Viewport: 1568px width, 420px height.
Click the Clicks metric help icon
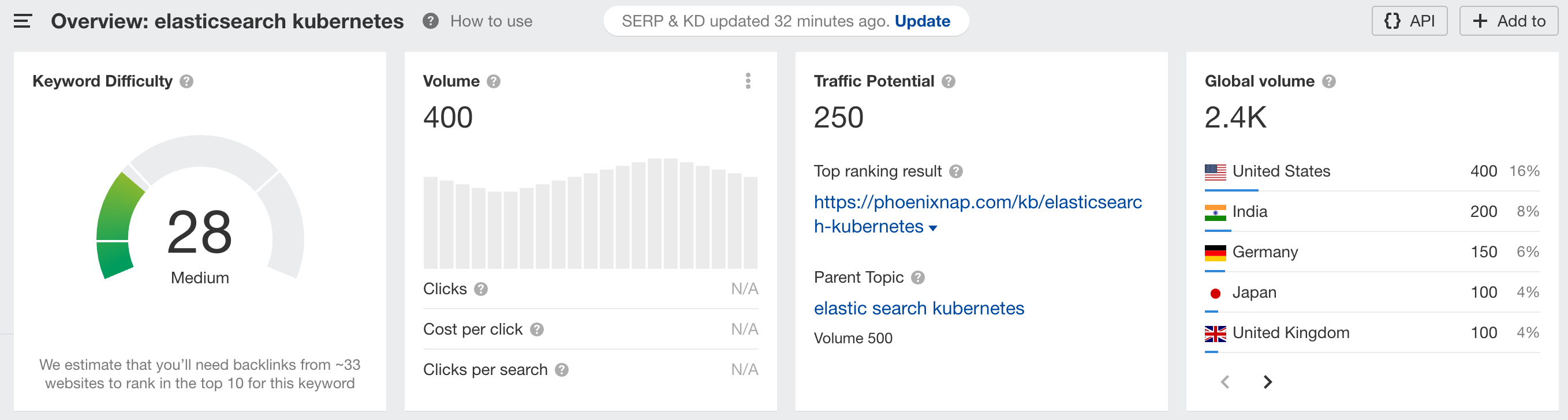coord(481,289)
